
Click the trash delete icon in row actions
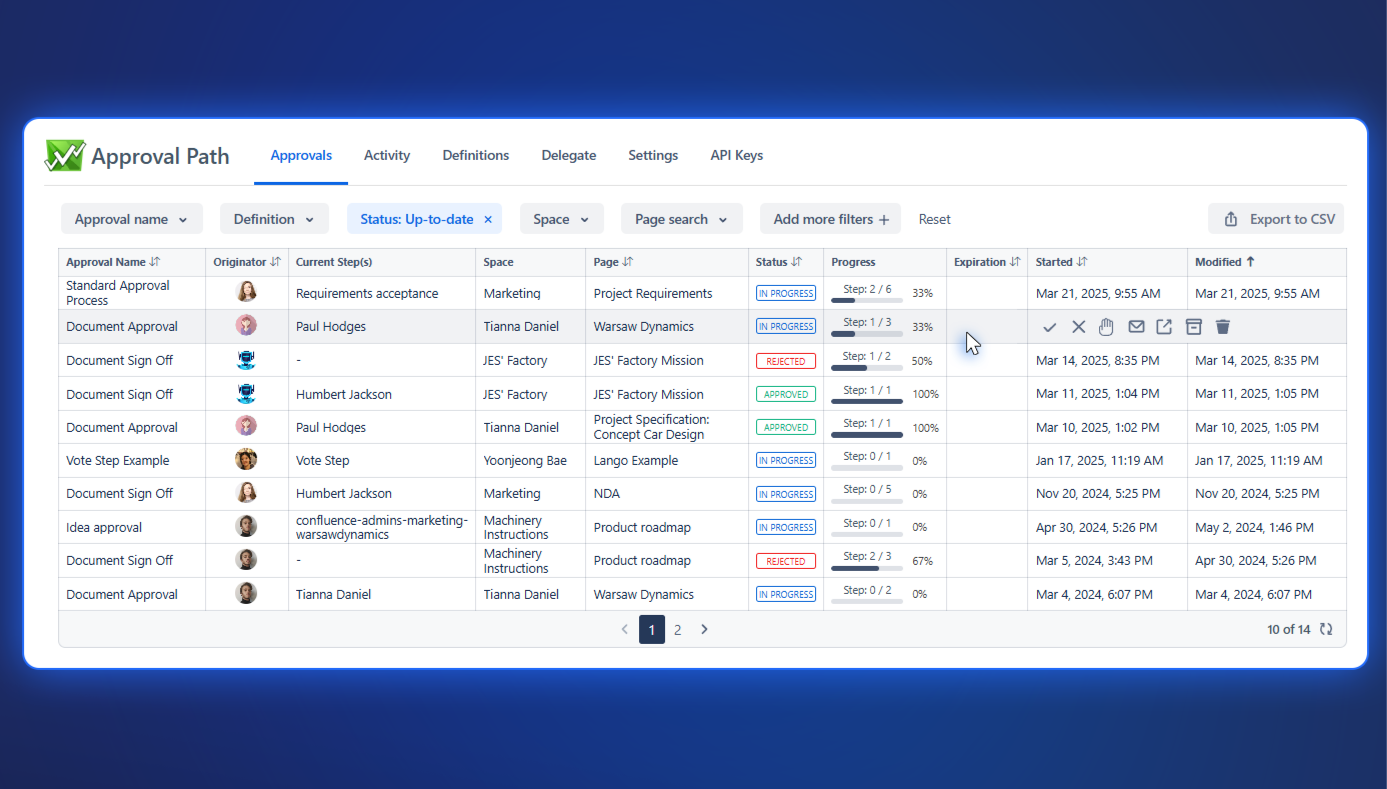pyautogui.click(x=1222, y=327)
